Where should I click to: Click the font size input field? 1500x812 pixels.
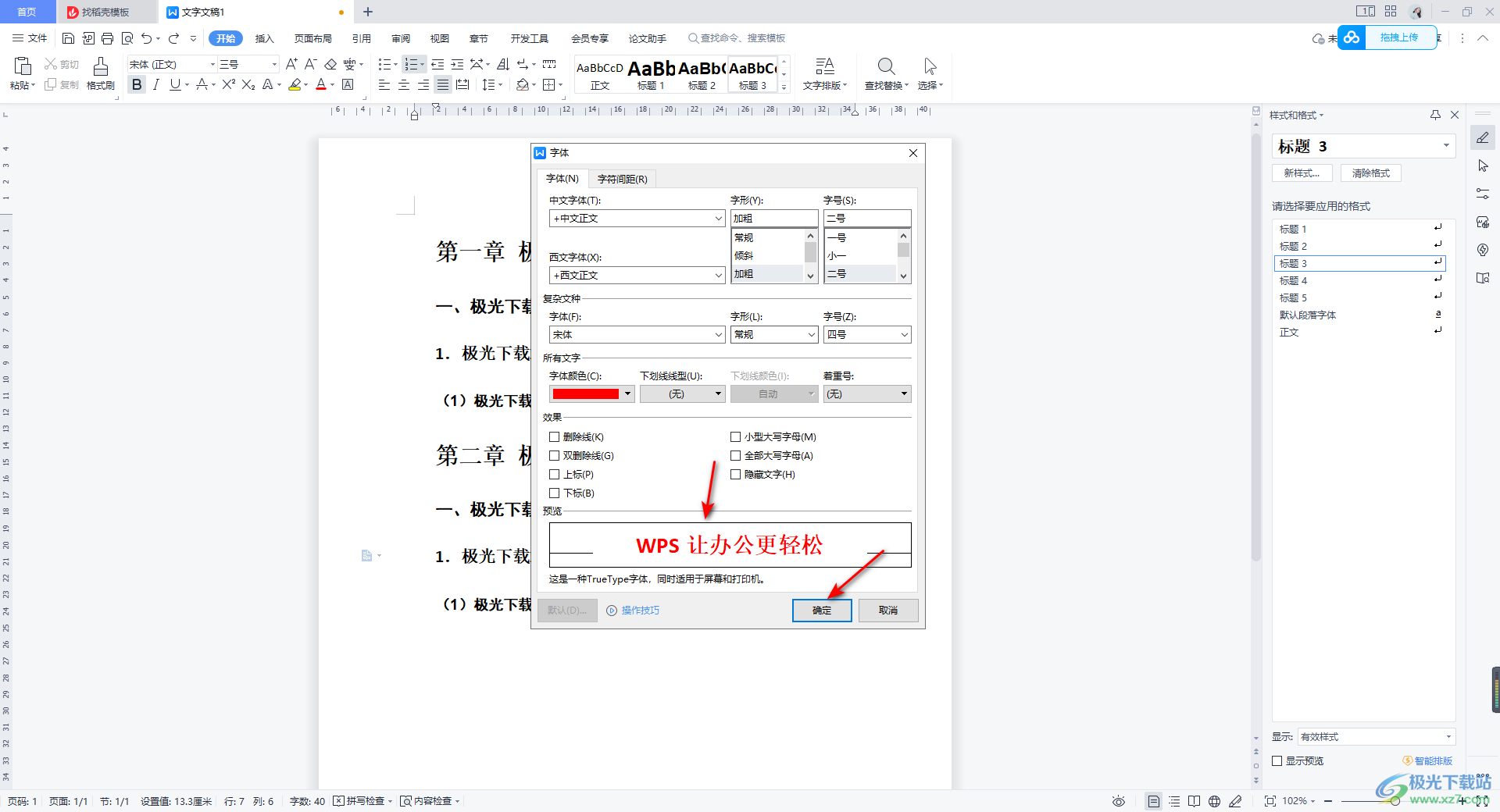[867, 219]
